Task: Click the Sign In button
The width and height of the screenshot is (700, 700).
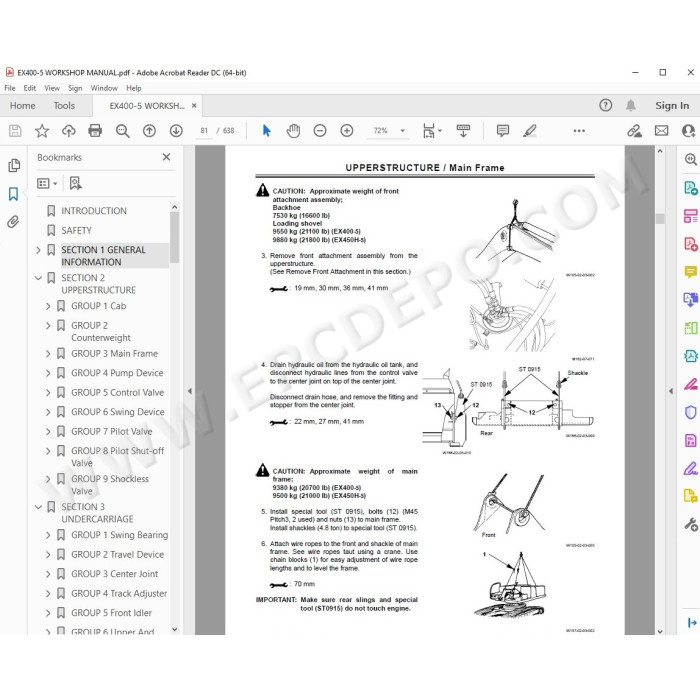Action: [672, 106]
